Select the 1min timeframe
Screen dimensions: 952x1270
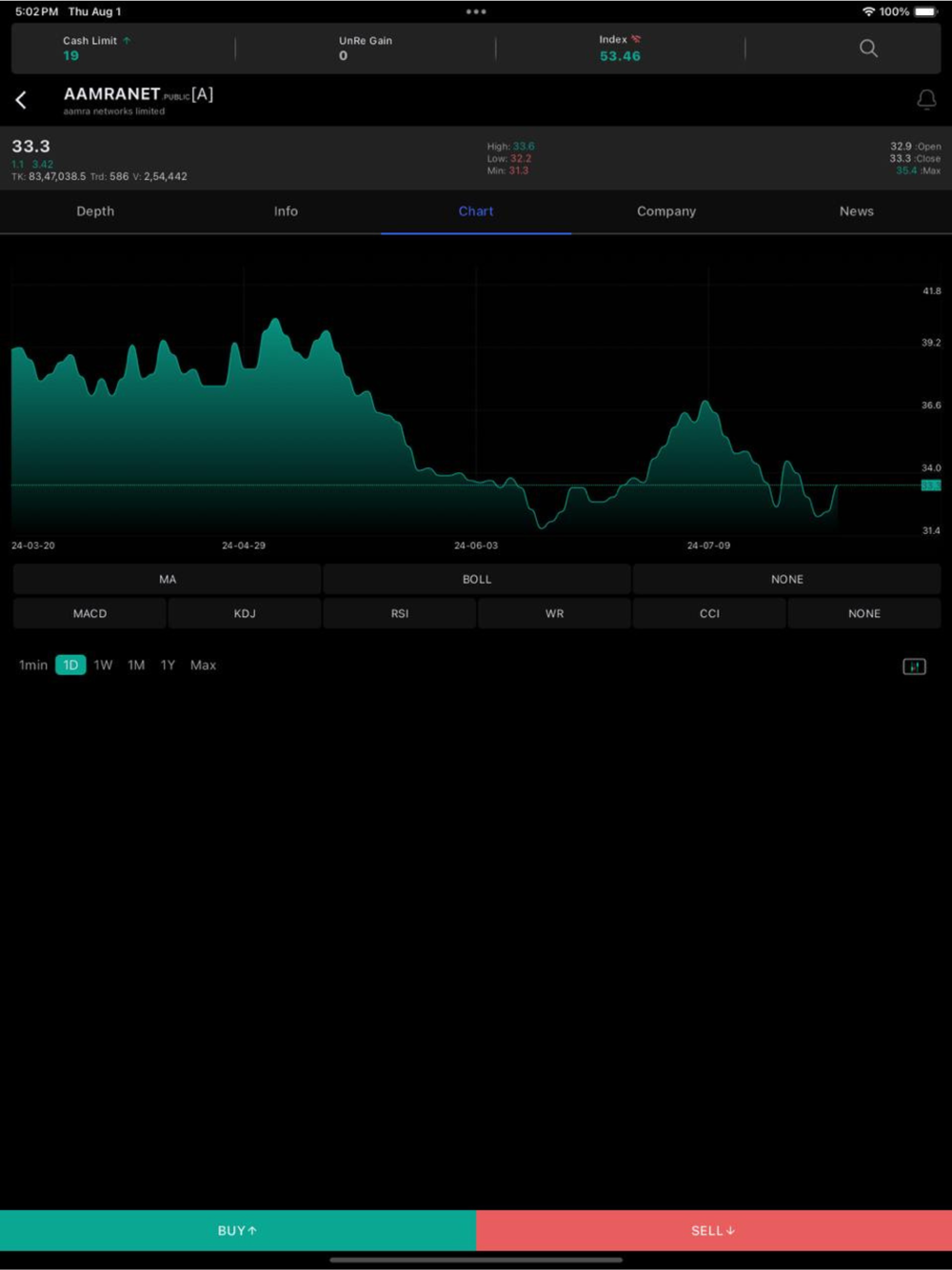[33, 665]
